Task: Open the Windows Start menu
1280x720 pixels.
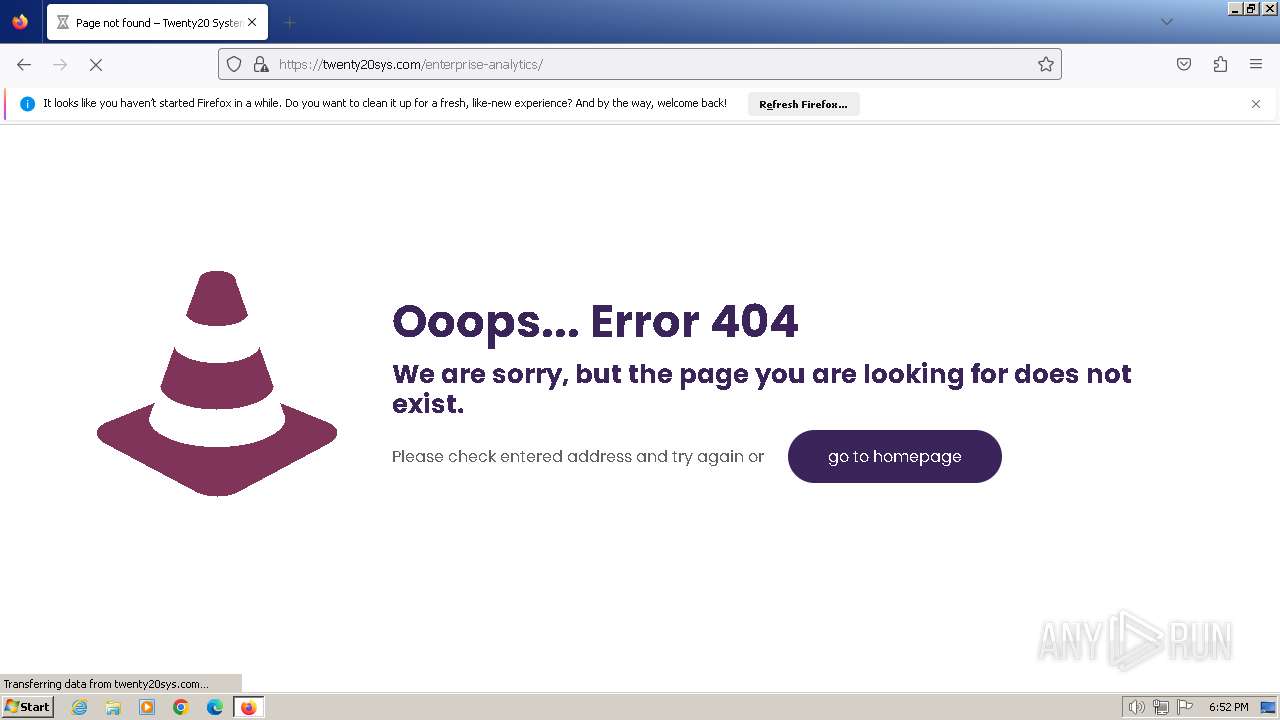Action: [28, 707]
